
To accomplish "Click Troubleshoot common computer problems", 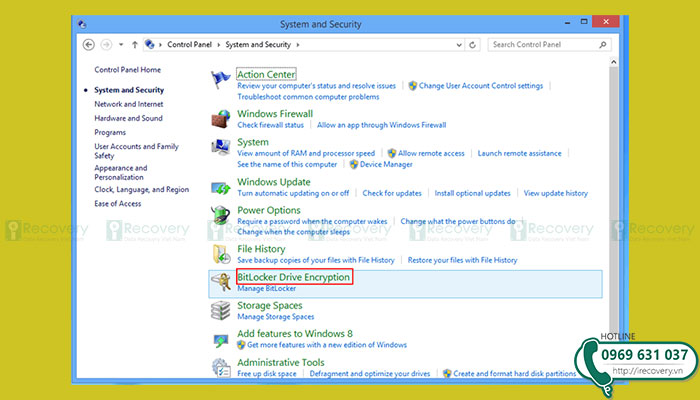I will tap(308, 97).
